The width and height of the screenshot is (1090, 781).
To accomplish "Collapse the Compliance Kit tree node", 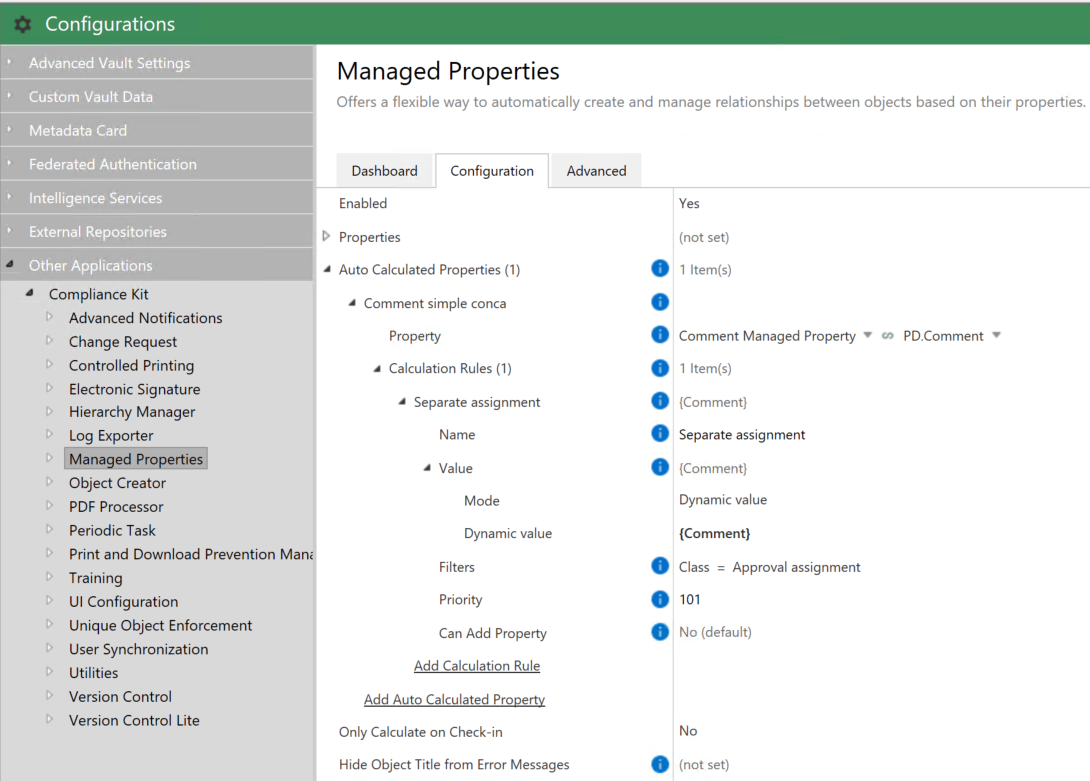I will pyautogui.click(x=30, y=293).
